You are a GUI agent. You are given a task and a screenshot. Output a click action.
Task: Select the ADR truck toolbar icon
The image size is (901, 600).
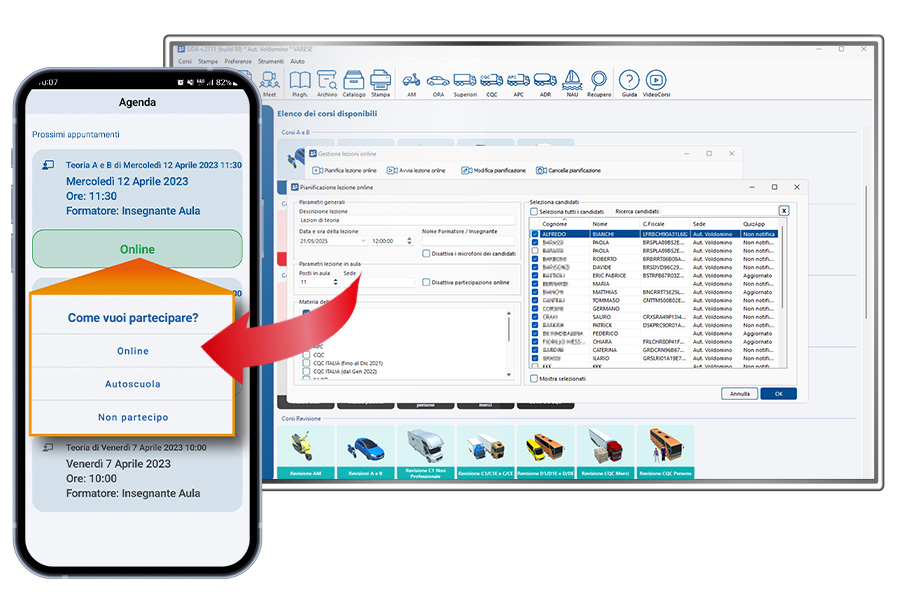pyautogui.click(x=545, y=83)
